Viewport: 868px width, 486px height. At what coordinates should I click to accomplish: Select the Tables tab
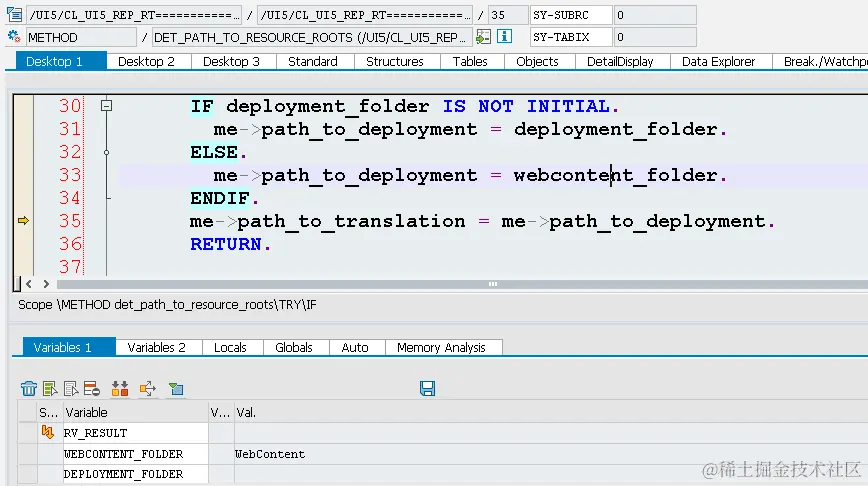[470, 61]
